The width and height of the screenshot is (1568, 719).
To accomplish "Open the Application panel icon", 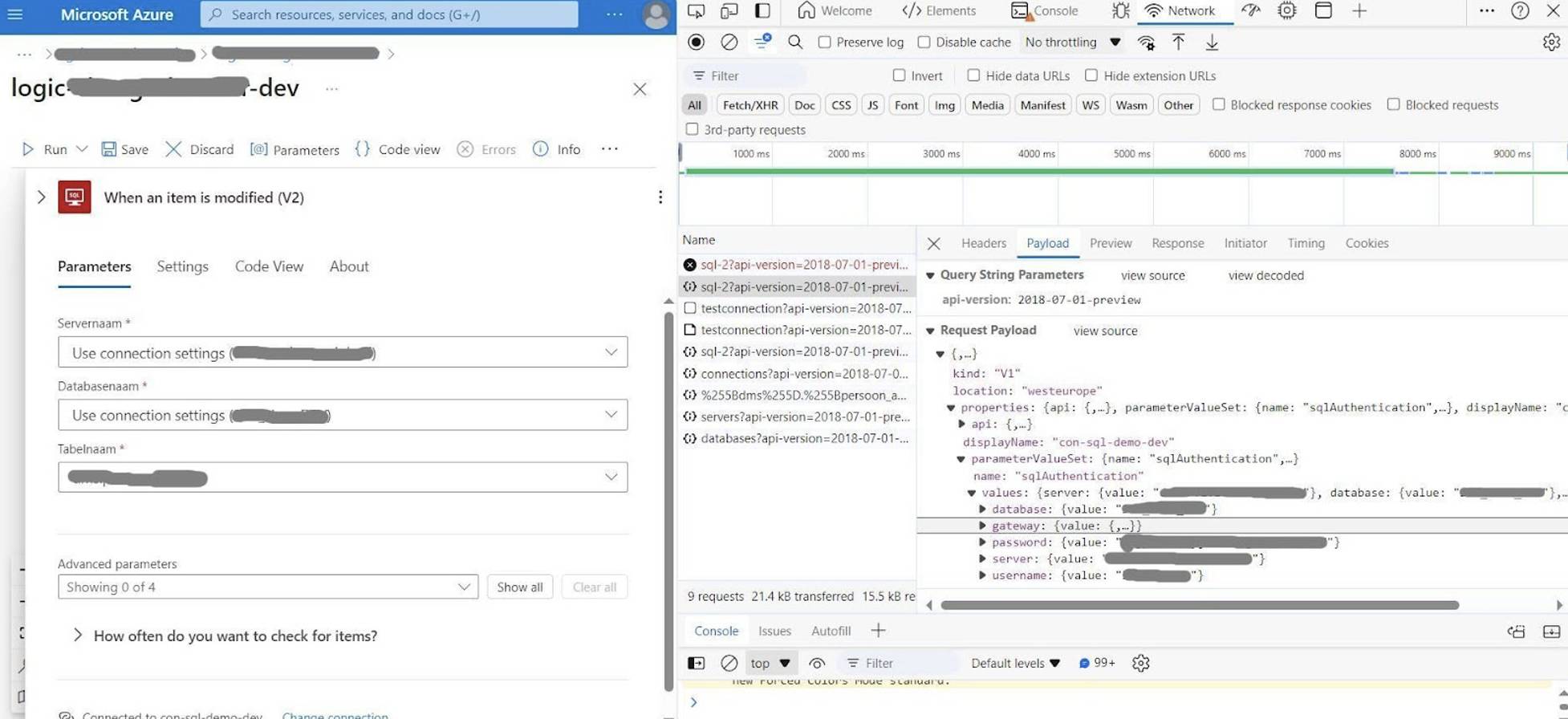I will coord(1323,10).
